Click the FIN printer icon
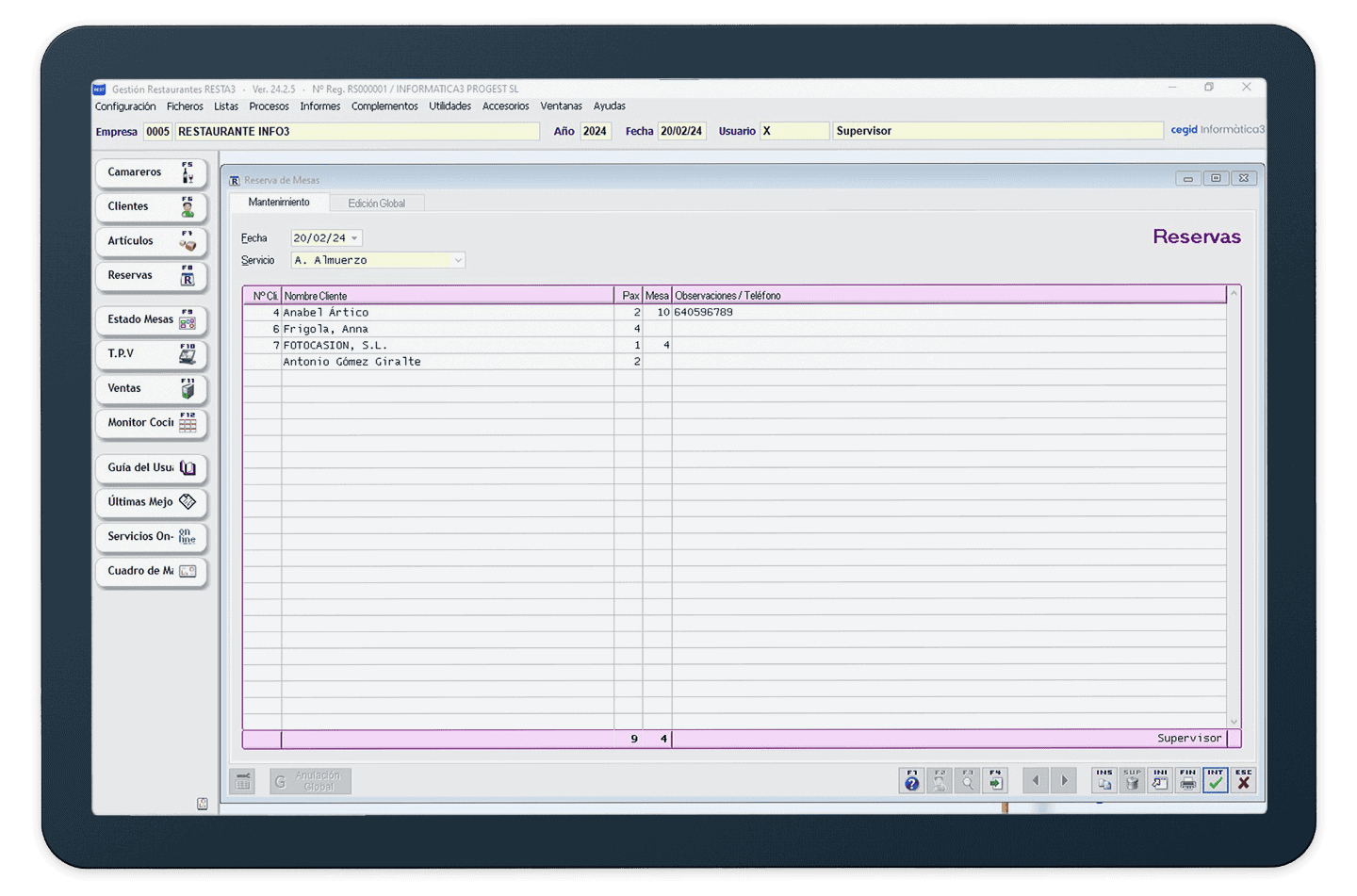The width and height of the screenshot is (1357, 896). click(1187, 780)
